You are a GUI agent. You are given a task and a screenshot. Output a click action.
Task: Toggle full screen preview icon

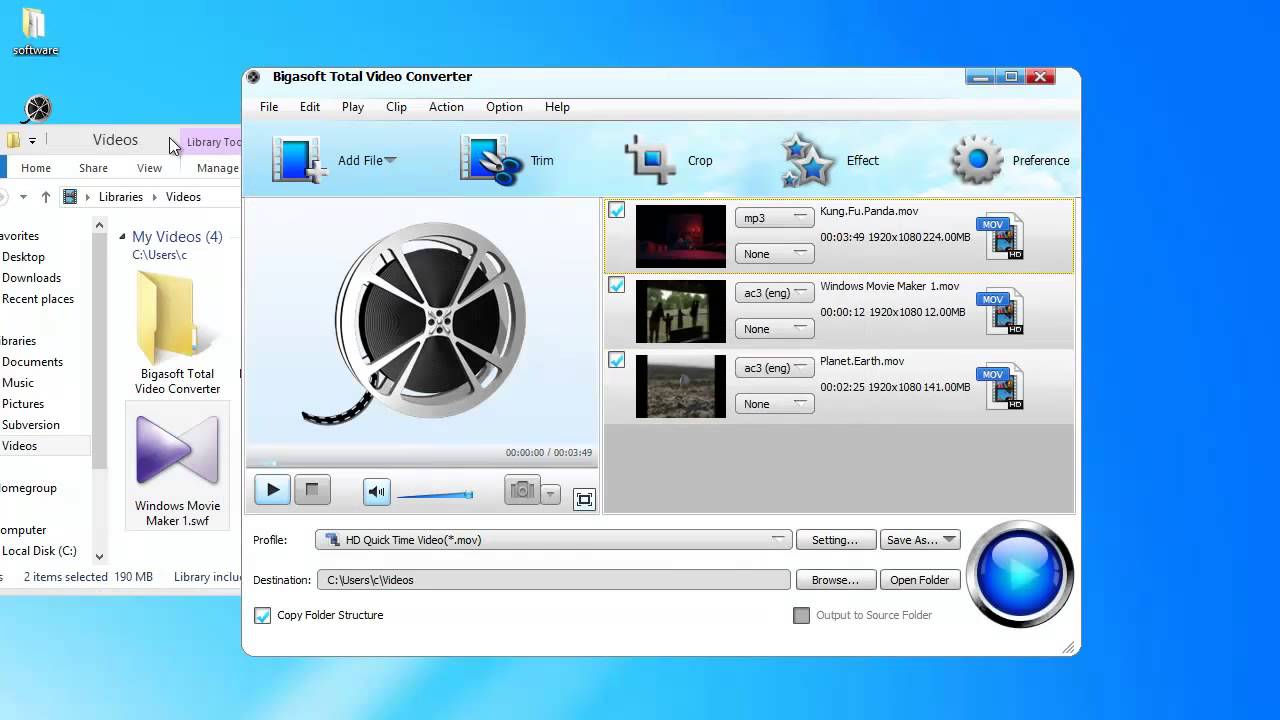(x=584, y=499)
